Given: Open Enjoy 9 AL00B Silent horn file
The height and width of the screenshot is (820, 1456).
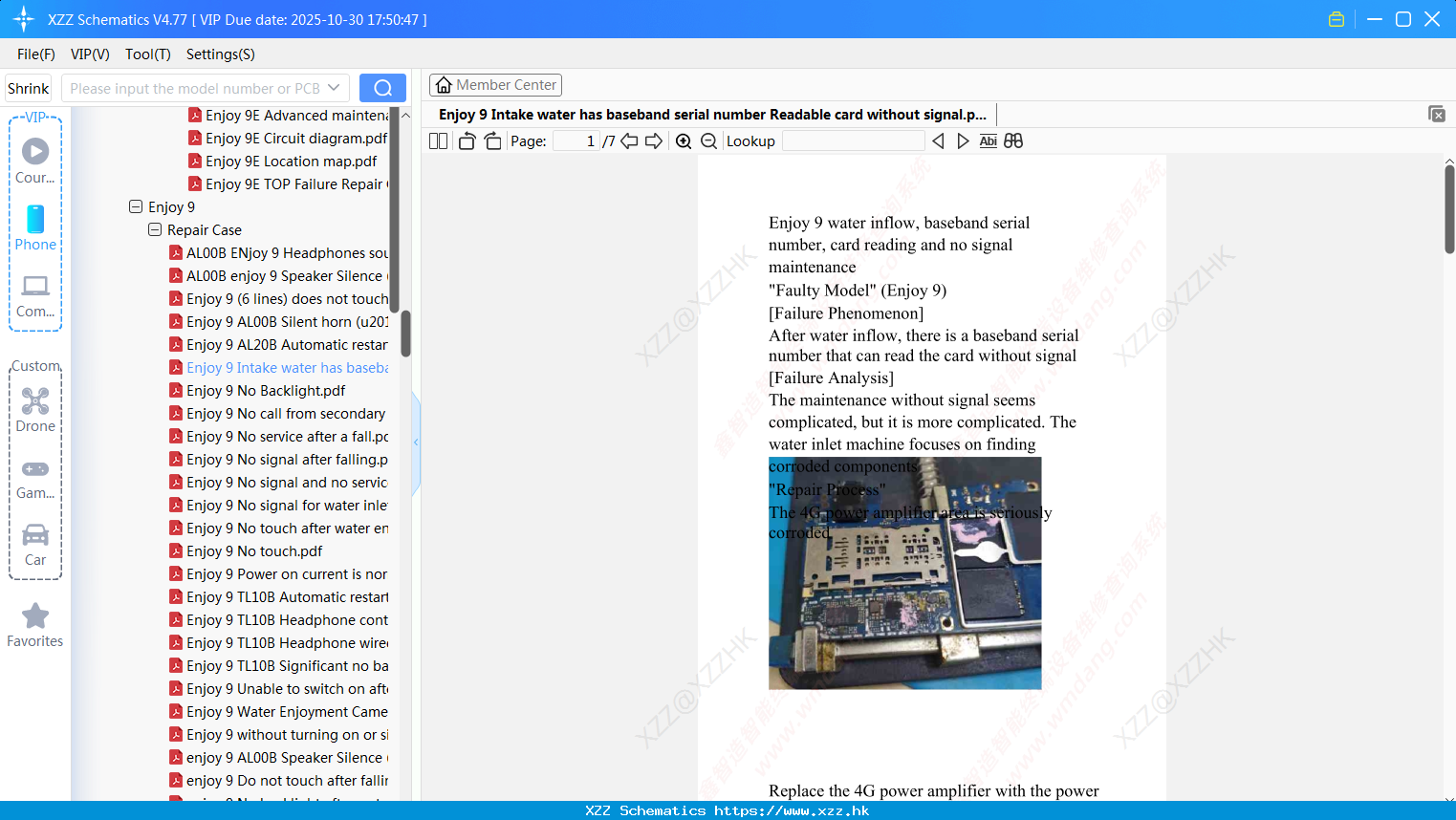Looking at the screenshot, I should (278, 321).
